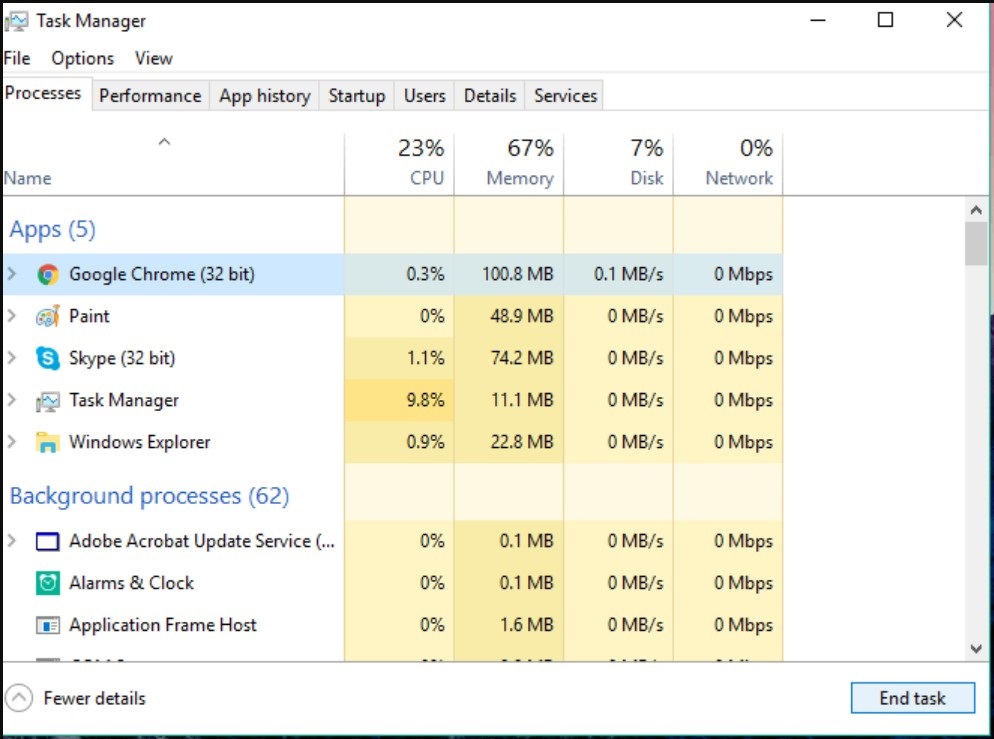Select the Skype (32 bit) process name

pos(122,358)
